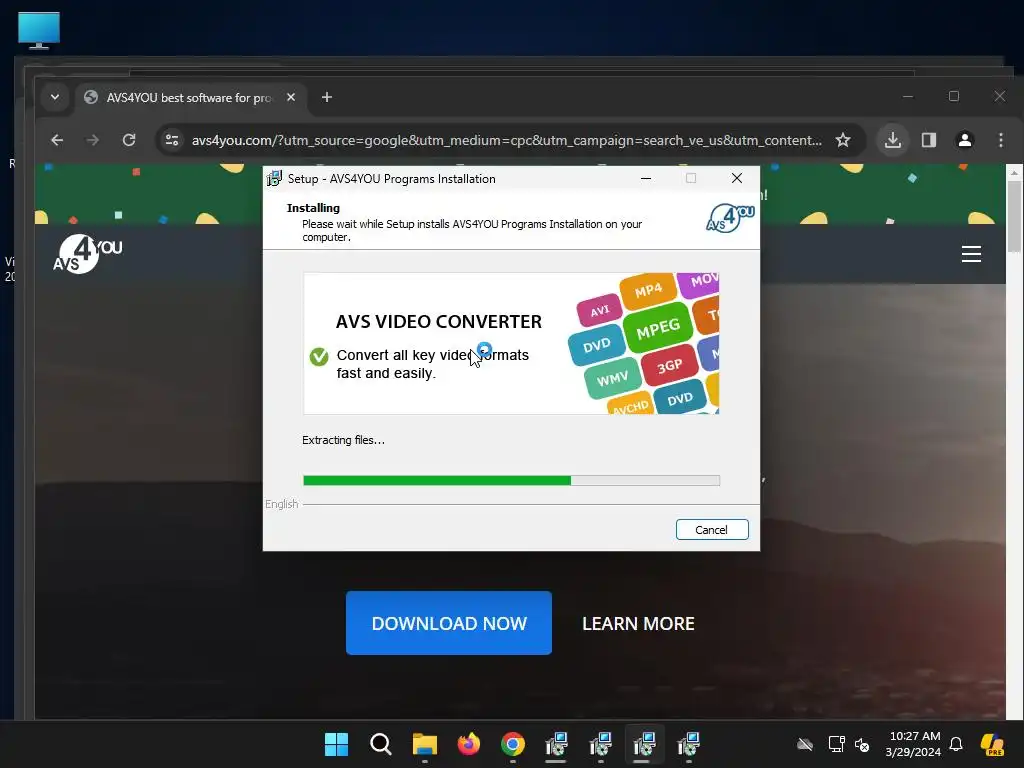Launch Firefox from the taskbar
This screenshot has height=768, width=1024.
(x=468, y=744)
